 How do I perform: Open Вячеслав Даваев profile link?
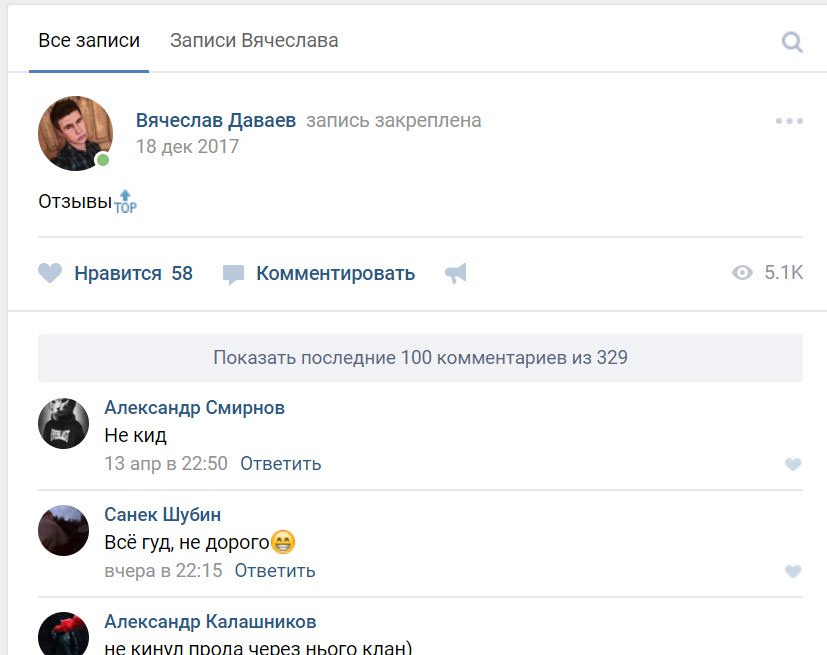pos(216,121)
